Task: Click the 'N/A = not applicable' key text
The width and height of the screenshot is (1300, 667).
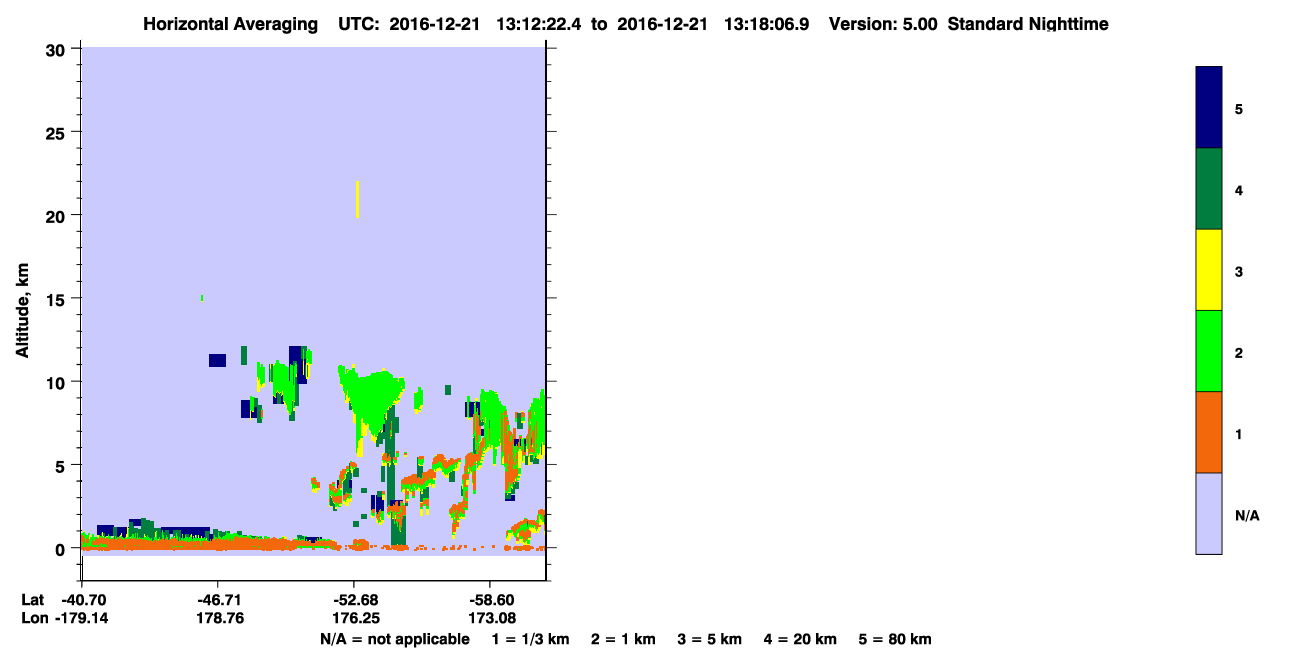Action: pyautogui.click(x=394, y=639)
